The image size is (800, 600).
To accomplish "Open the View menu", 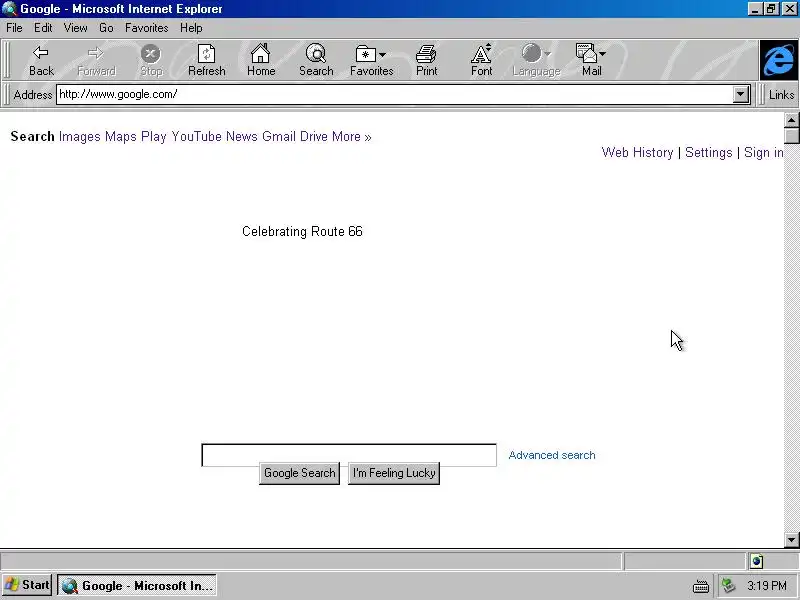I will (76, 28).
